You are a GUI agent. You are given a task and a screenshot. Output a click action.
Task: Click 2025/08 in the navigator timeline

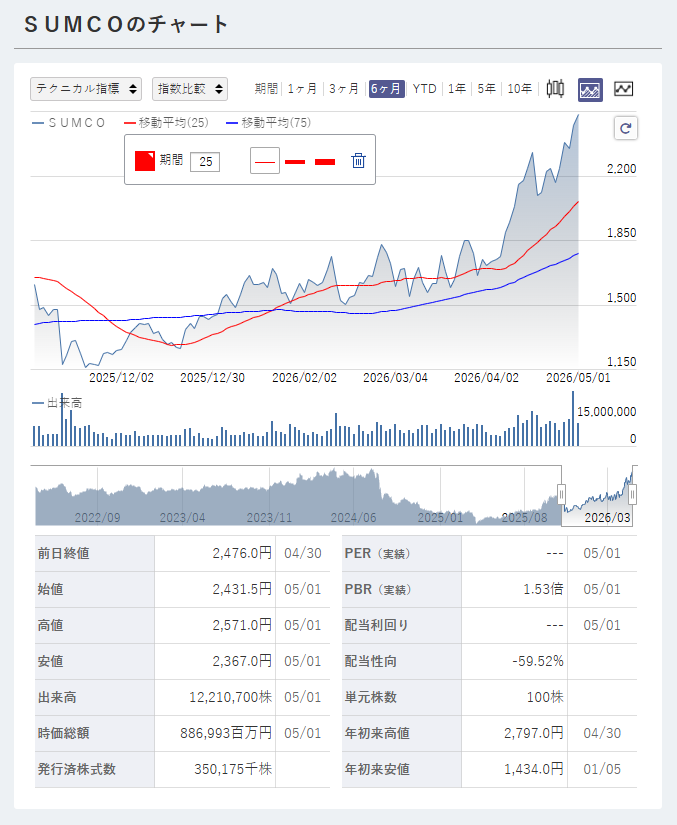click(524, 518)
